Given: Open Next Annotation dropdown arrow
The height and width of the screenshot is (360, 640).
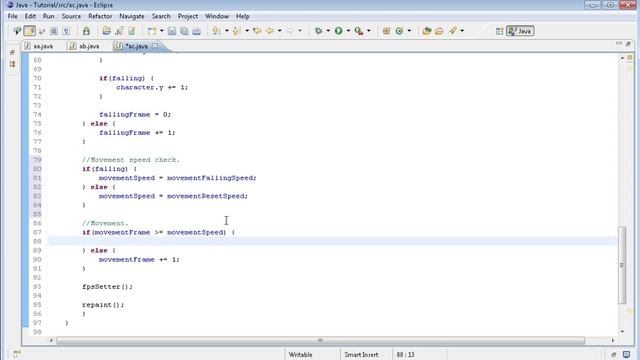Looking at the screenshot, I should tap(227, 31).
